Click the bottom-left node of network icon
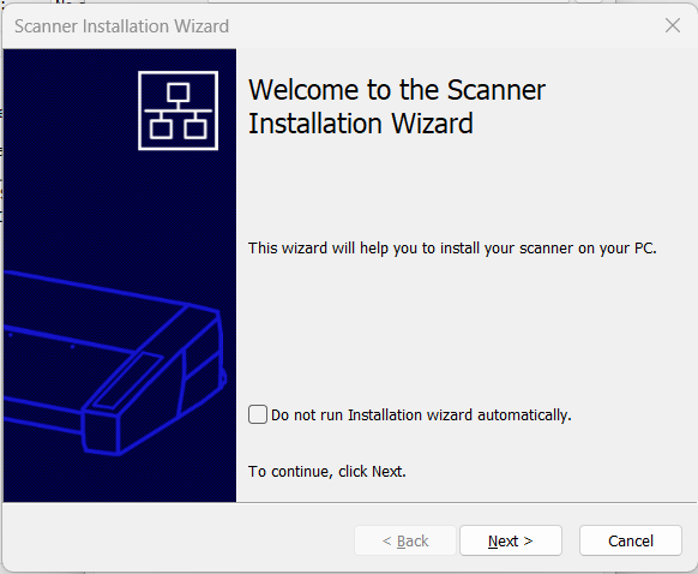Viewport: 698px width, 574px height. coord(161,127)
